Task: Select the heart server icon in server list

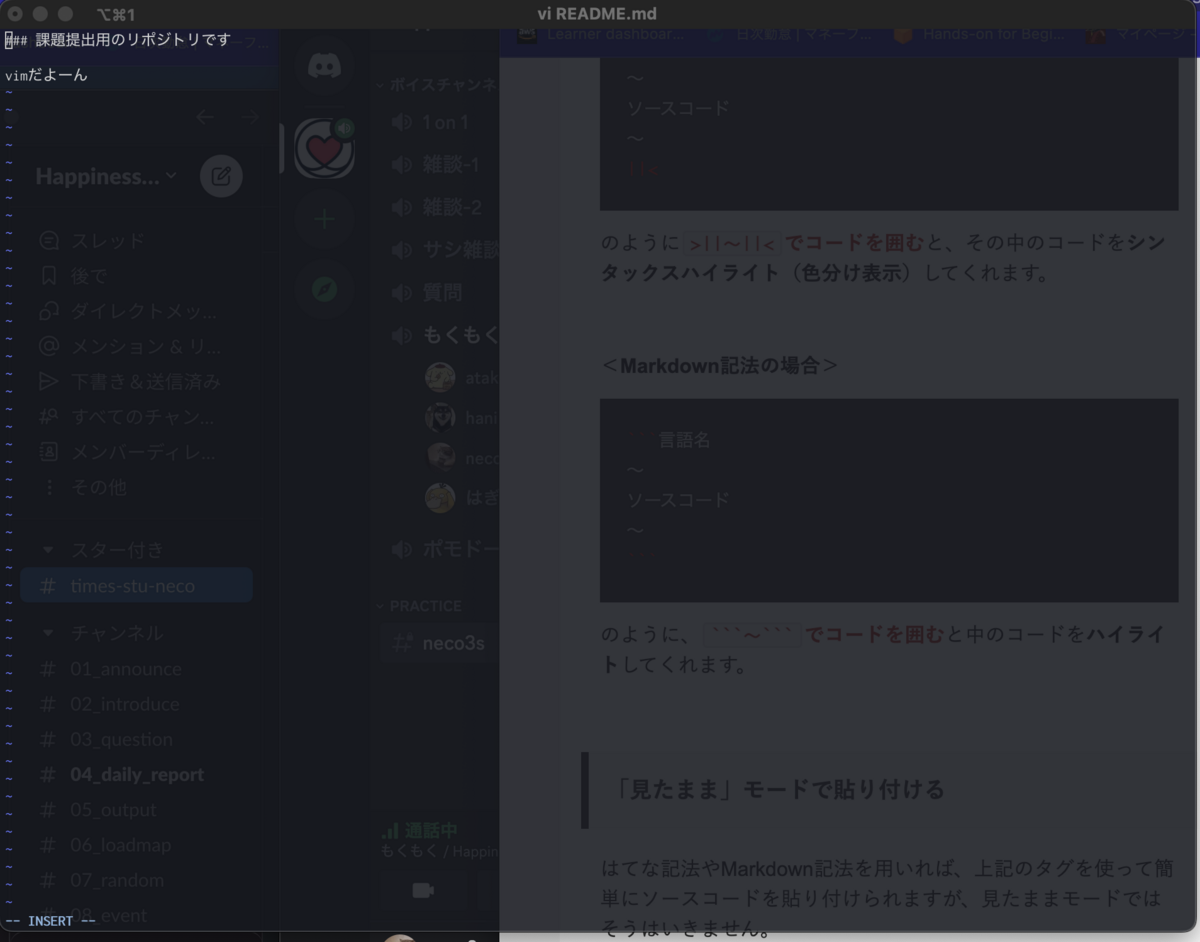Action: click(323, 148)
